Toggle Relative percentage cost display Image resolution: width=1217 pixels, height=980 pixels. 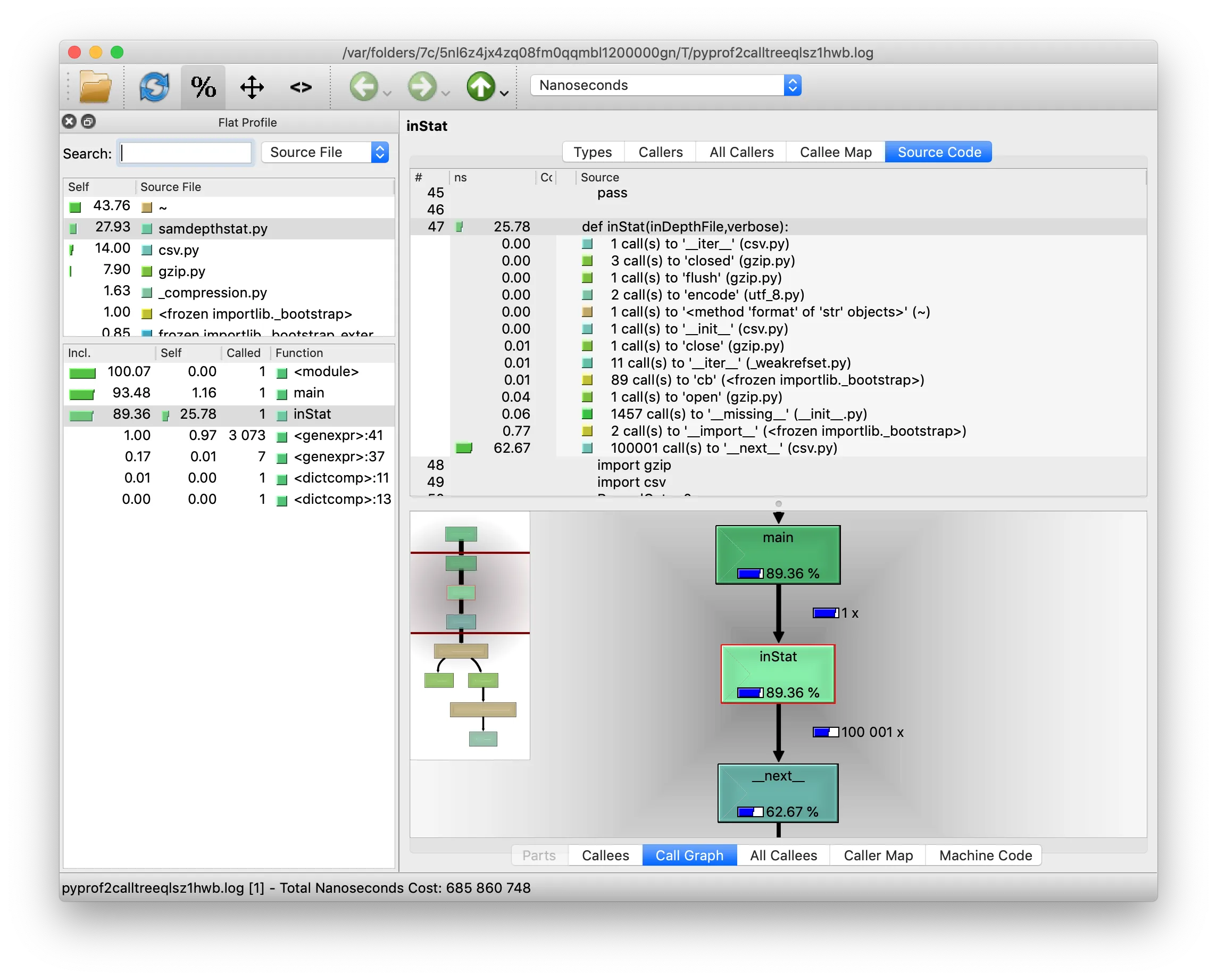pos(203,87)
